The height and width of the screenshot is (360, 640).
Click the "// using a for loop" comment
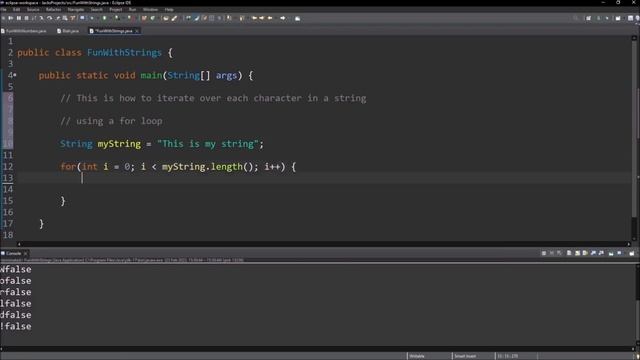(x=111, y=121)
